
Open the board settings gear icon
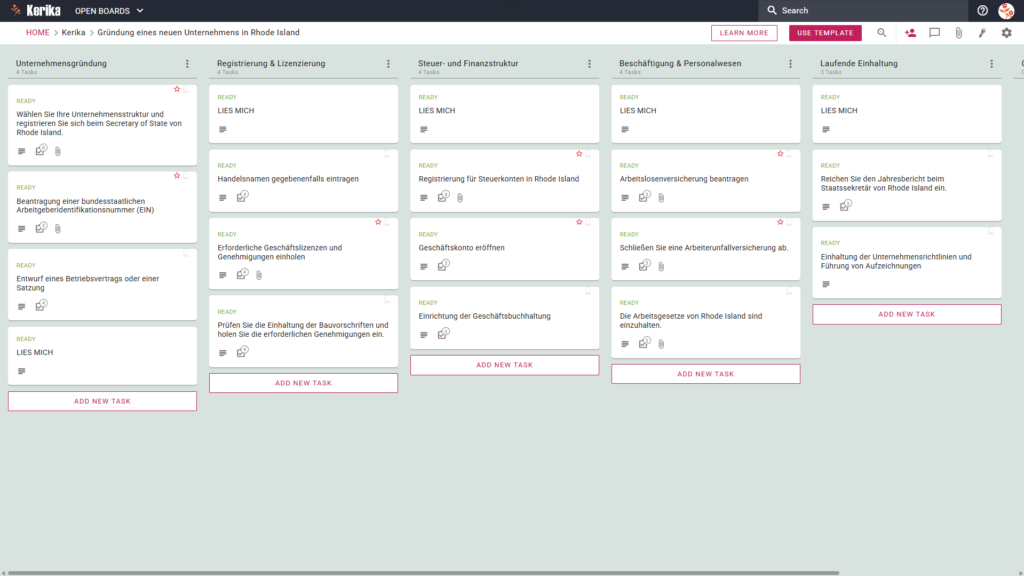click(x=1006, y=33)
